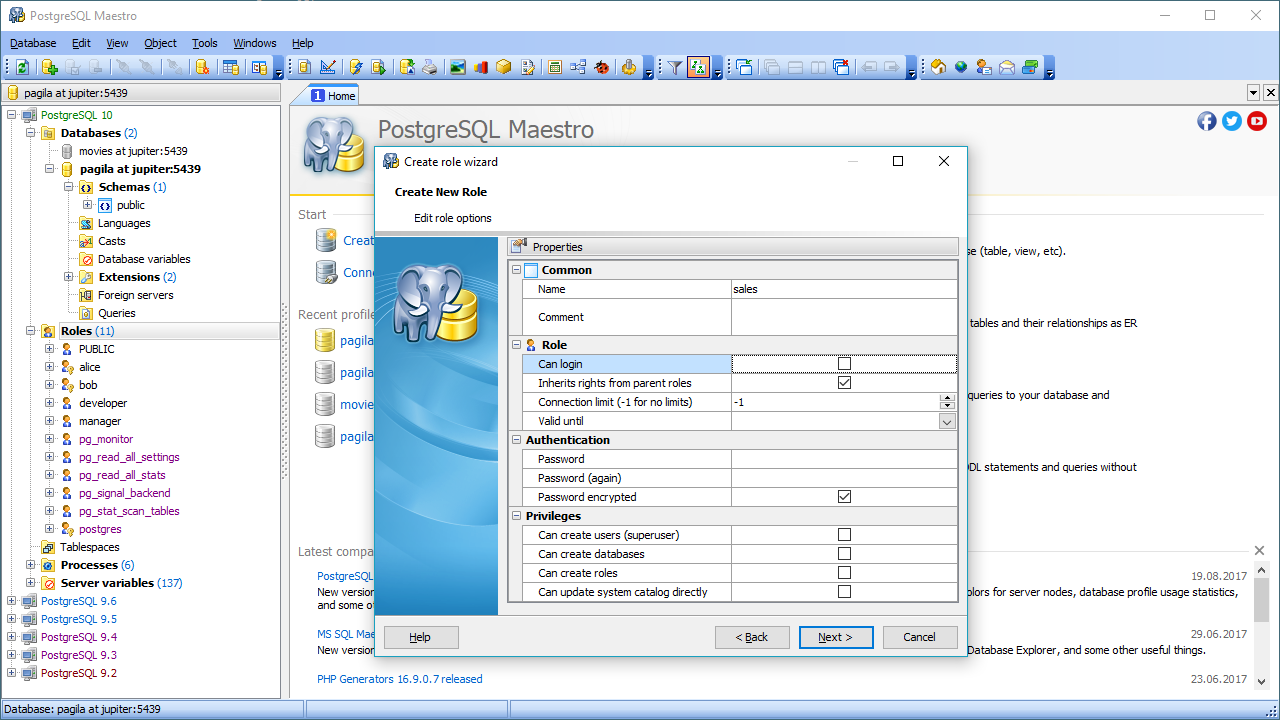Click the Calculator toolbar icon

click(553, 66)
